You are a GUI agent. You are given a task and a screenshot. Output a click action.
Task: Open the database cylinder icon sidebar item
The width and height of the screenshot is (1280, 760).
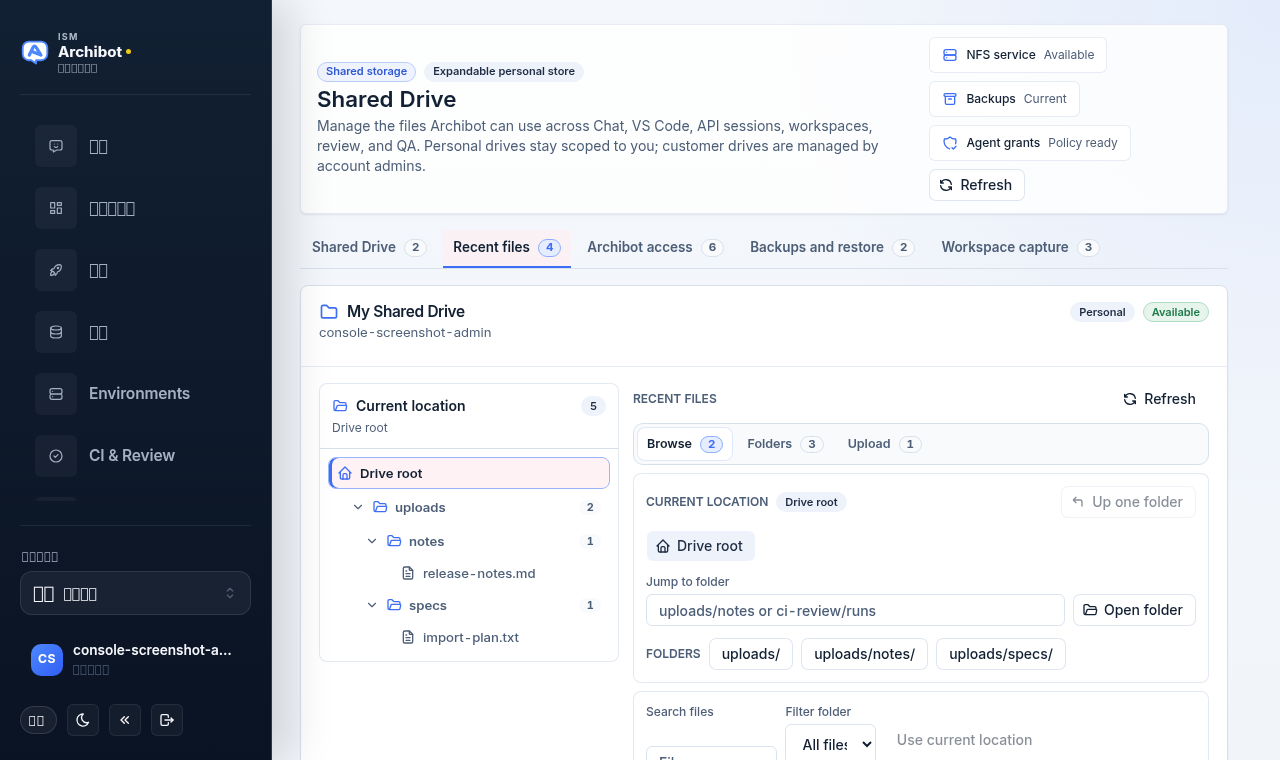point(56,332)
